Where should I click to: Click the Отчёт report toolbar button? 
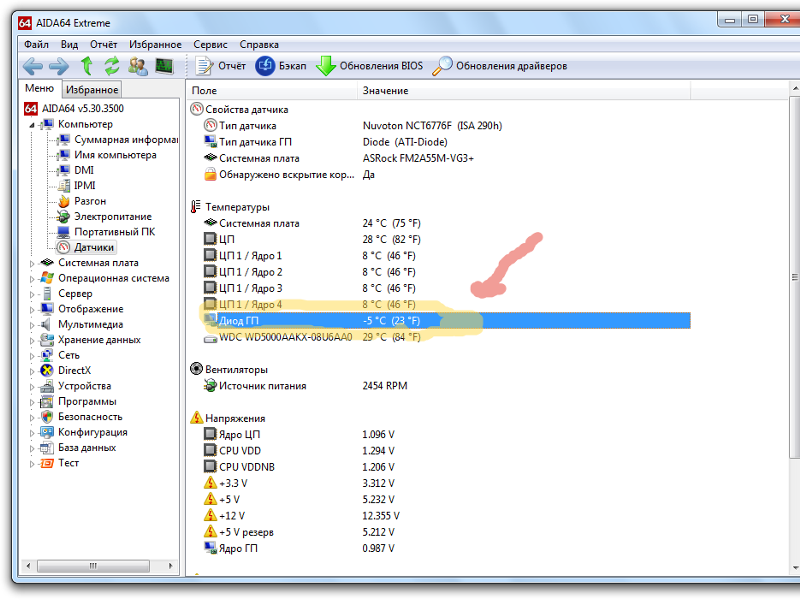pos(221,66)
